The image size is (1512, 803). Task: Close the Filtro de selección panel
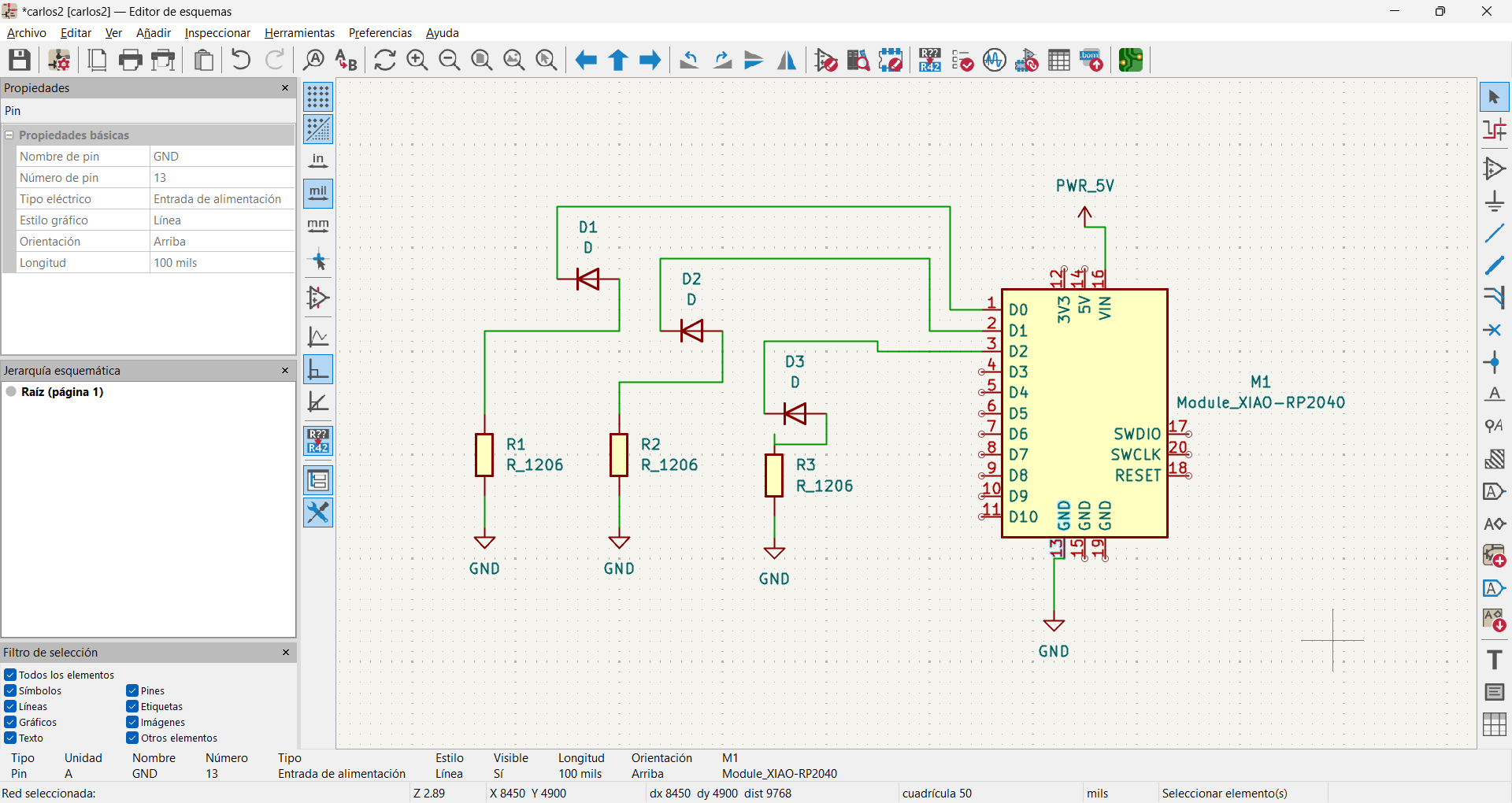tap(285, 653)
